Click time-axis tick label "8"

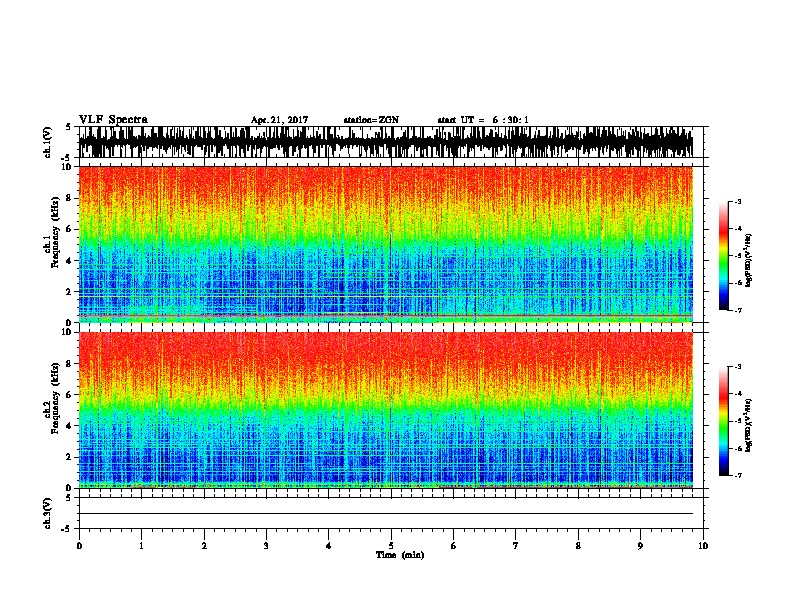point(578,546)
